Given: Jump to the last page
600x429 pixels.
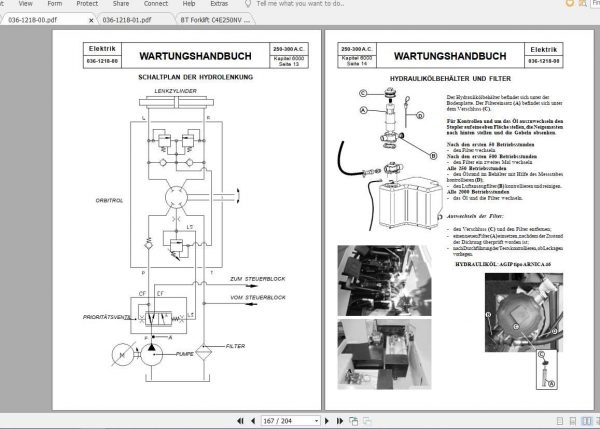Looking at the screenshot, I should coord(339,421).
